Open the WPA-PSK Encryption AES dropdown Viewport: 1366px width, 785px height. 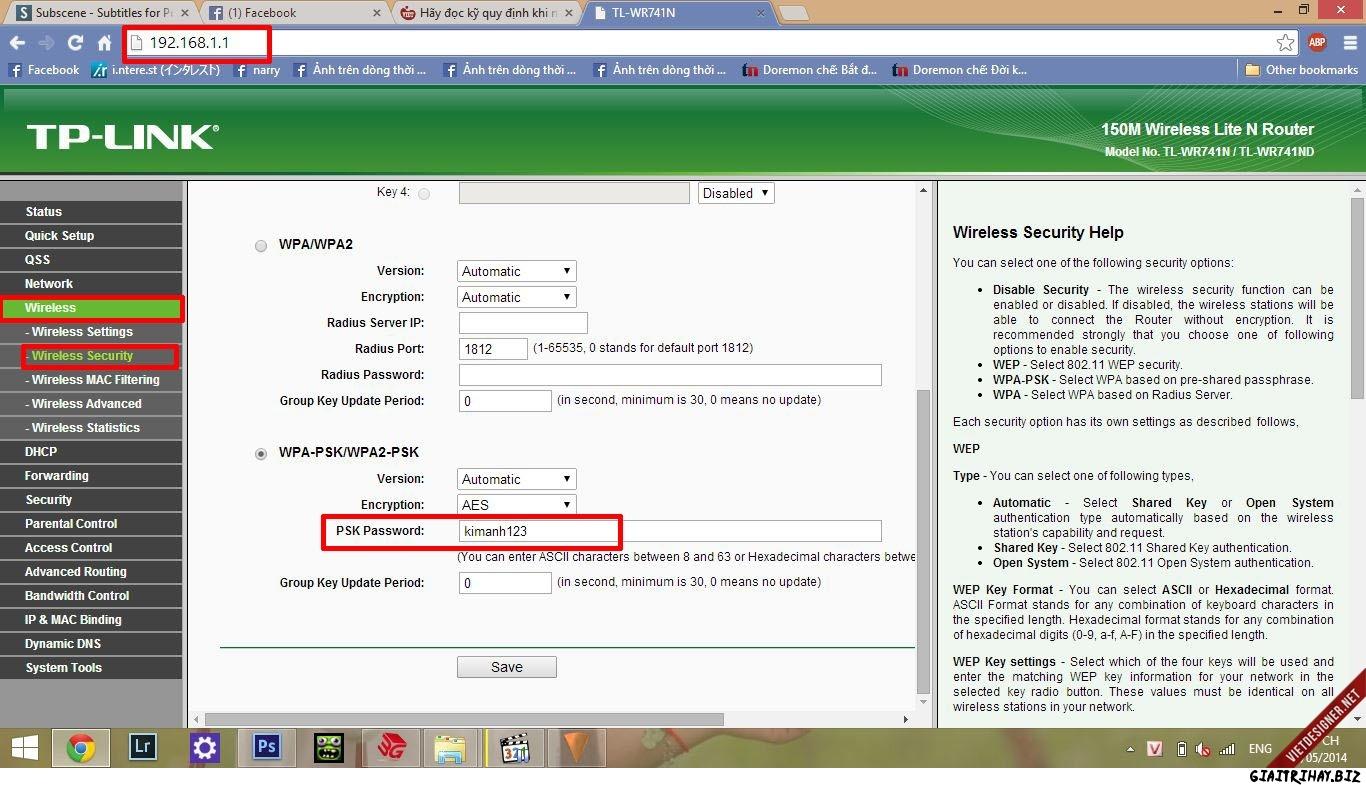click(x=516, y=505)
